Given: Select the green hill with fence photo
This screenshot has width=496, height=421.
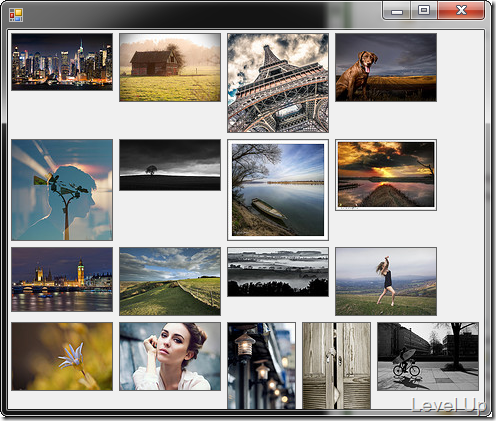Looking at the screenshot, I should tap(170, 281).
